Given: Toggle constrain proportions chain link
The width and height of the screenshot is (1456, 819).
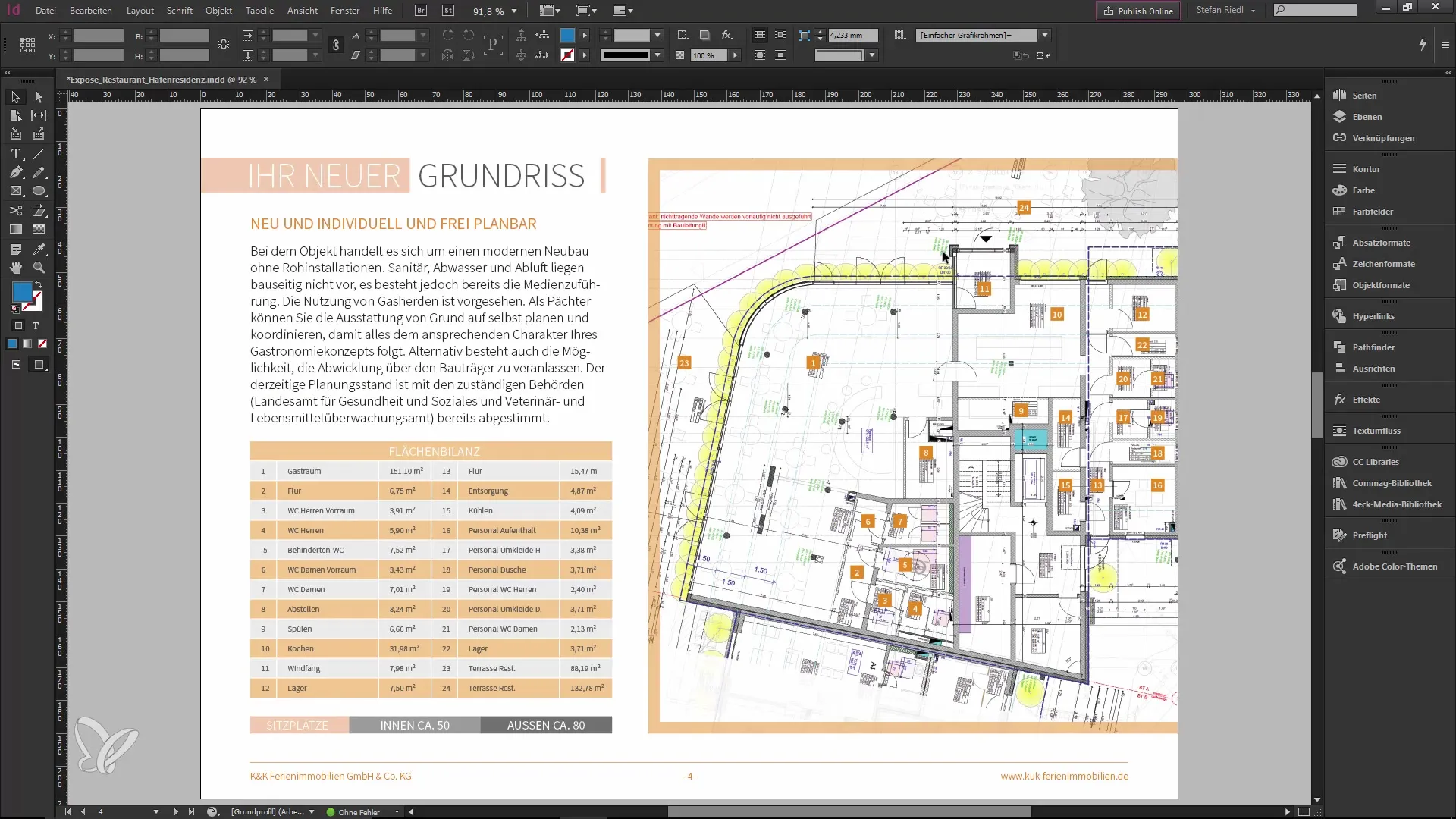Looking at the screenshot, I should (336, 45).
